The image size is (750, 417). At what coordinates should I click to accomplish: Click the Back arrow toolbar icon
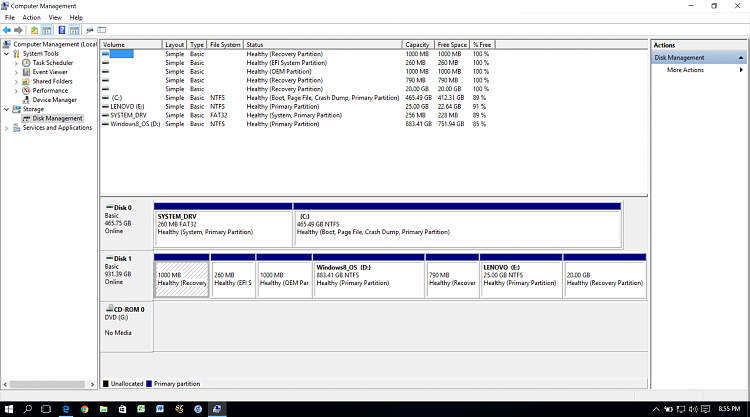7,30
